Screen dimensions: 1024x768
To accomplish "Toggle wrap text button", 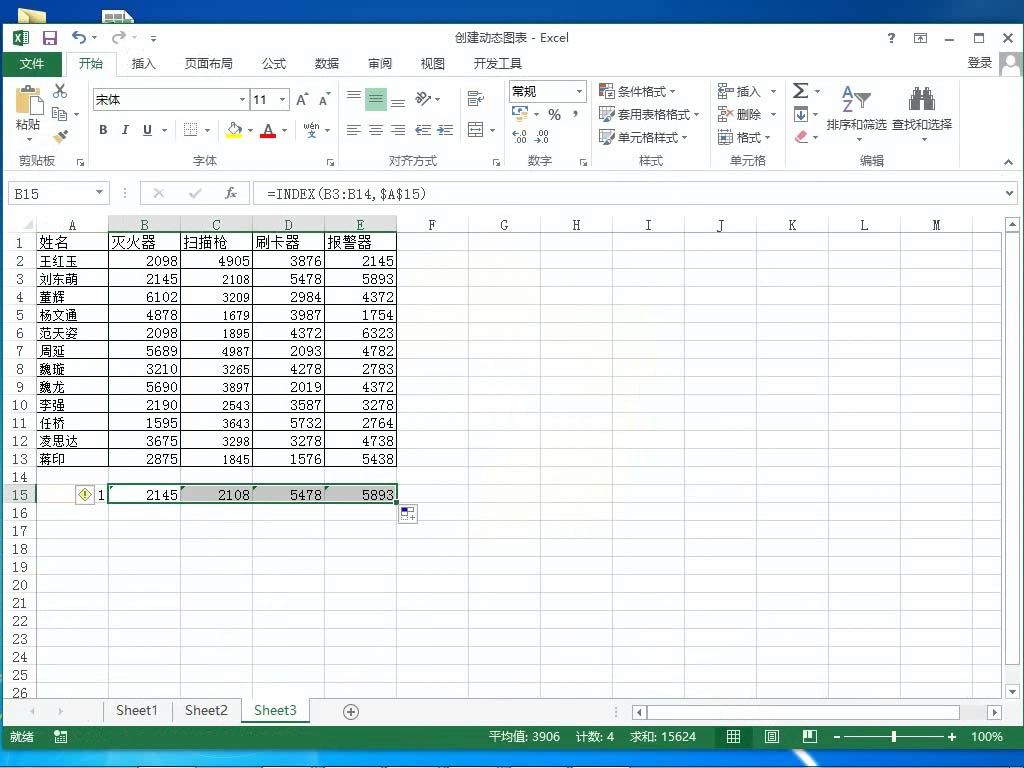I will [475, 99].
